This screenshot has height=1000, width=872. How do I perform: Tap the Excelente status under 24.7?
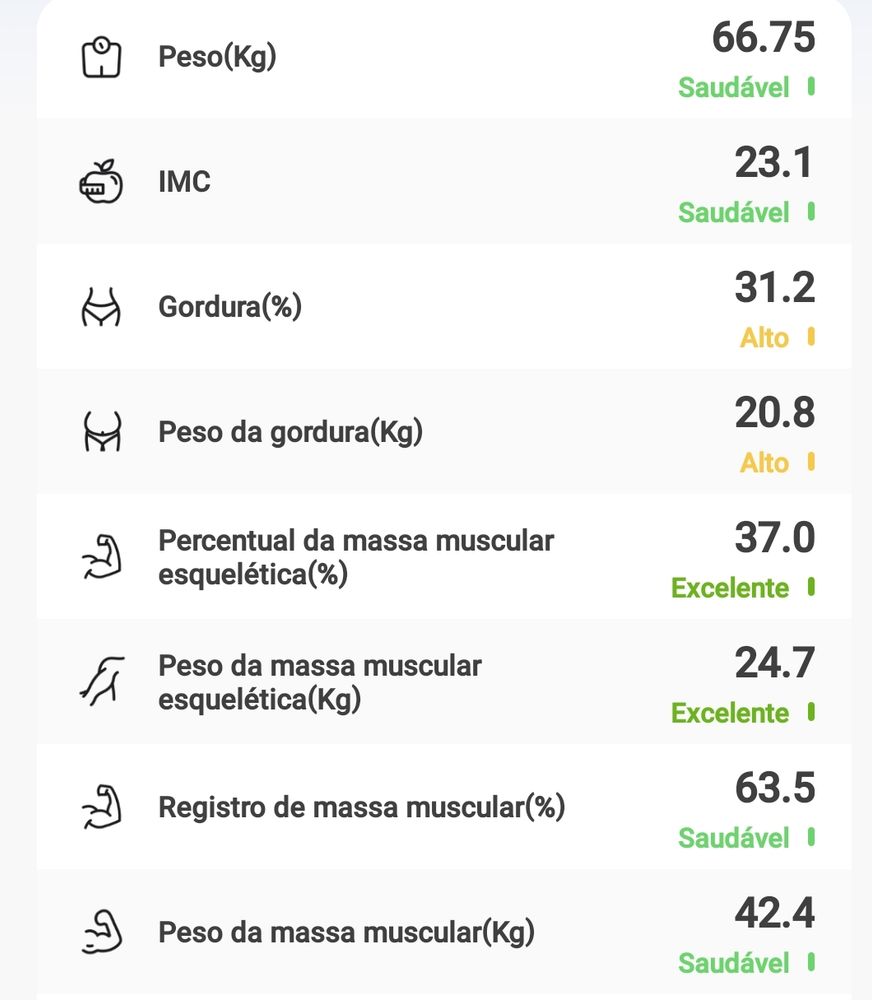tap(730, 713)
